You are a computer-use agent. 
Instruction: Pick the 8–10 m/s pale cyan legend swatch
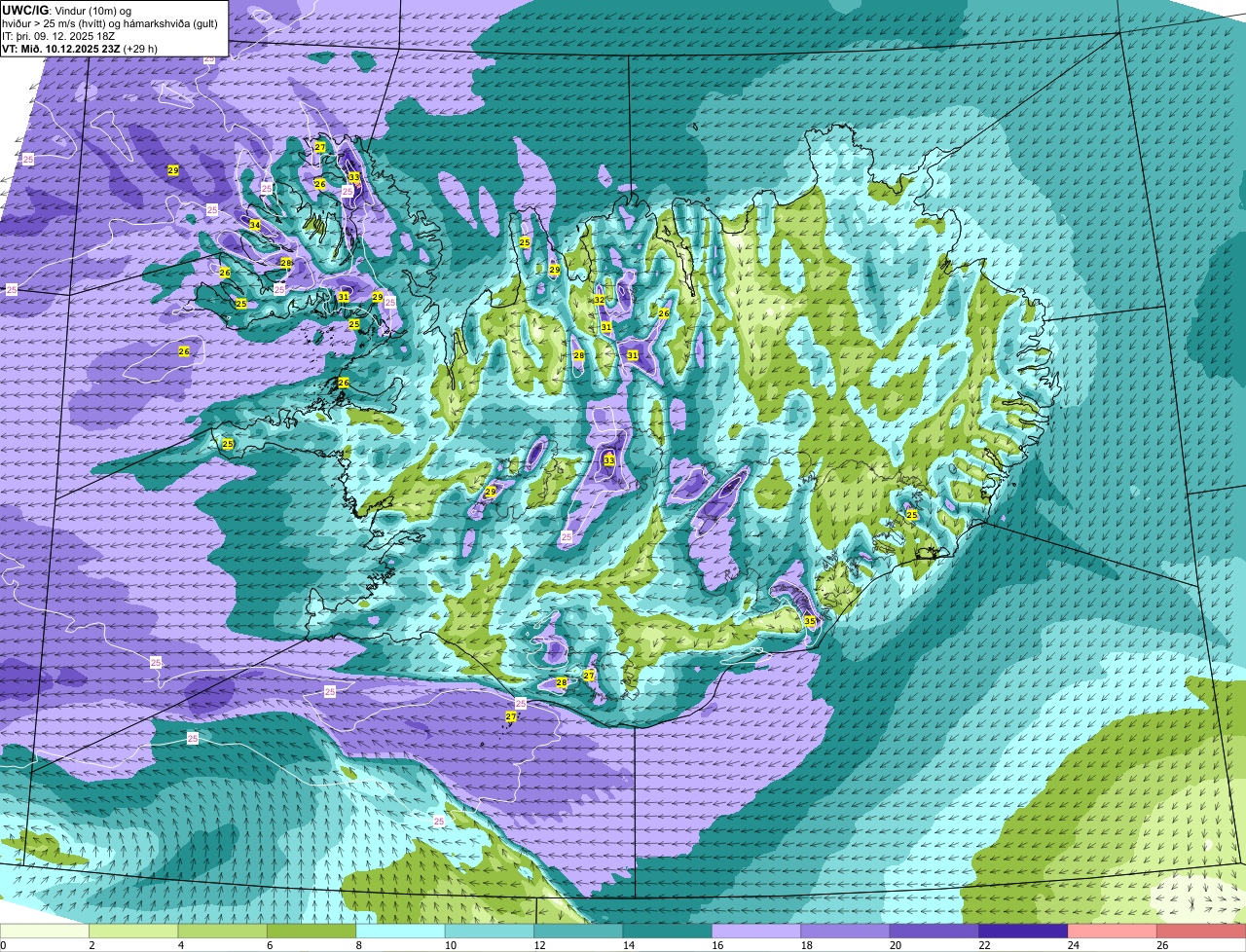401,932
